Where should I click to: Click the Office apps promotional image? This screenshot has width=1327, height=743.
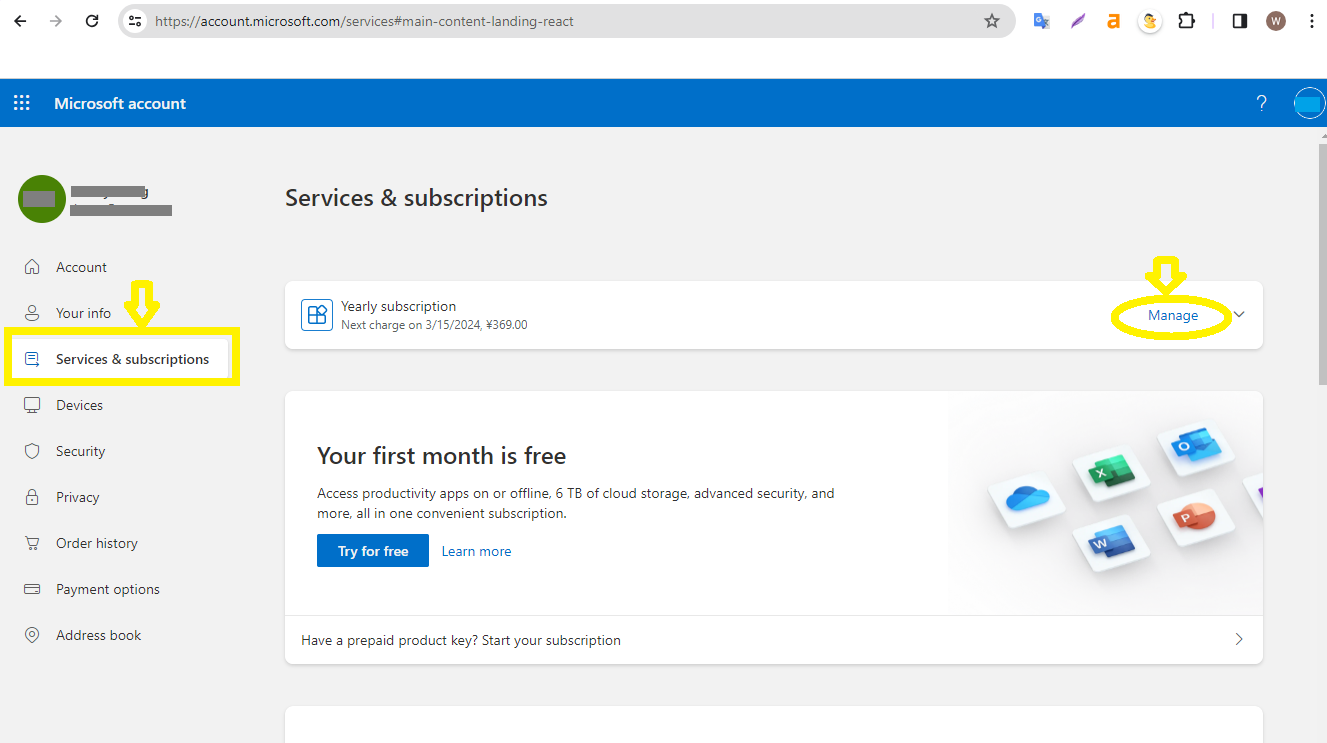tap(1105, 503)
